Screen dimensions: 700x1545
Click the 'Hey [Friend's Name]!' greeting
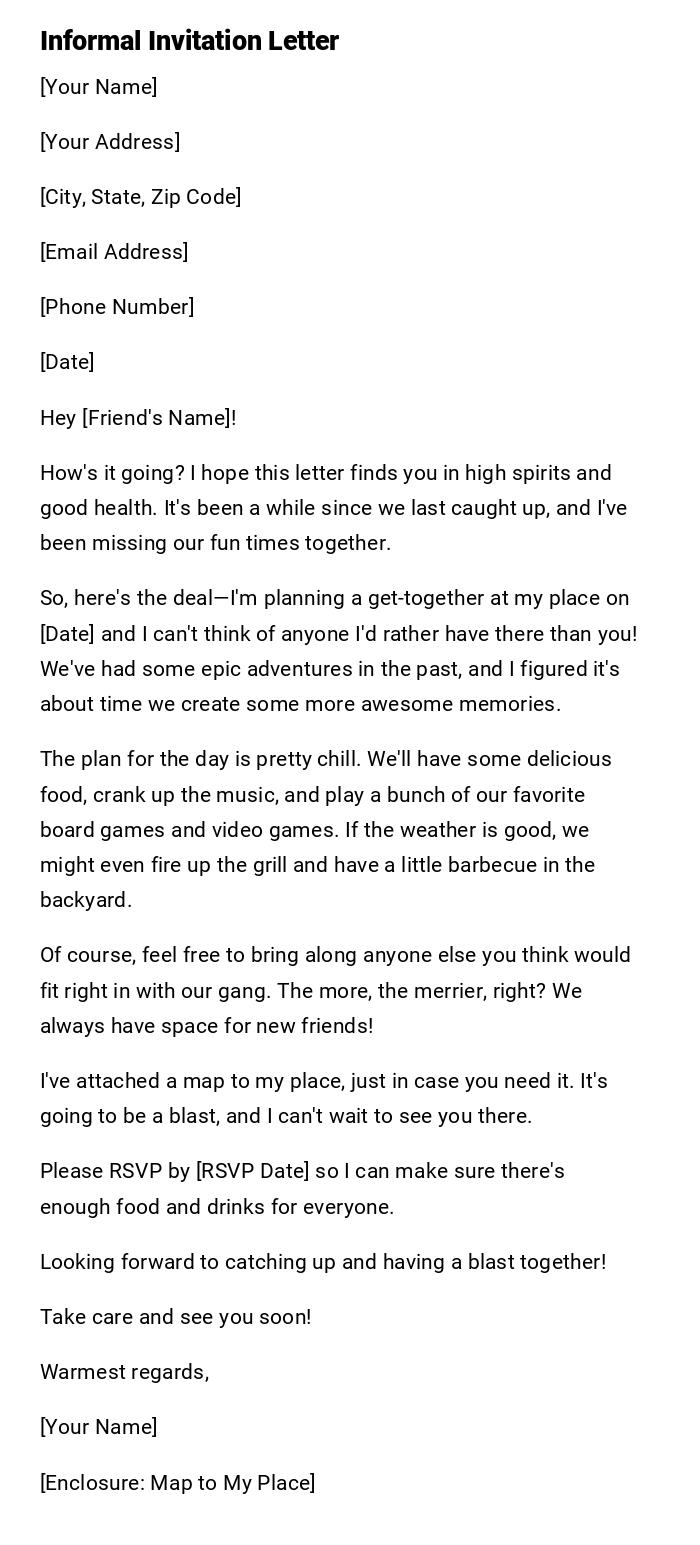(x=138, y=418)
